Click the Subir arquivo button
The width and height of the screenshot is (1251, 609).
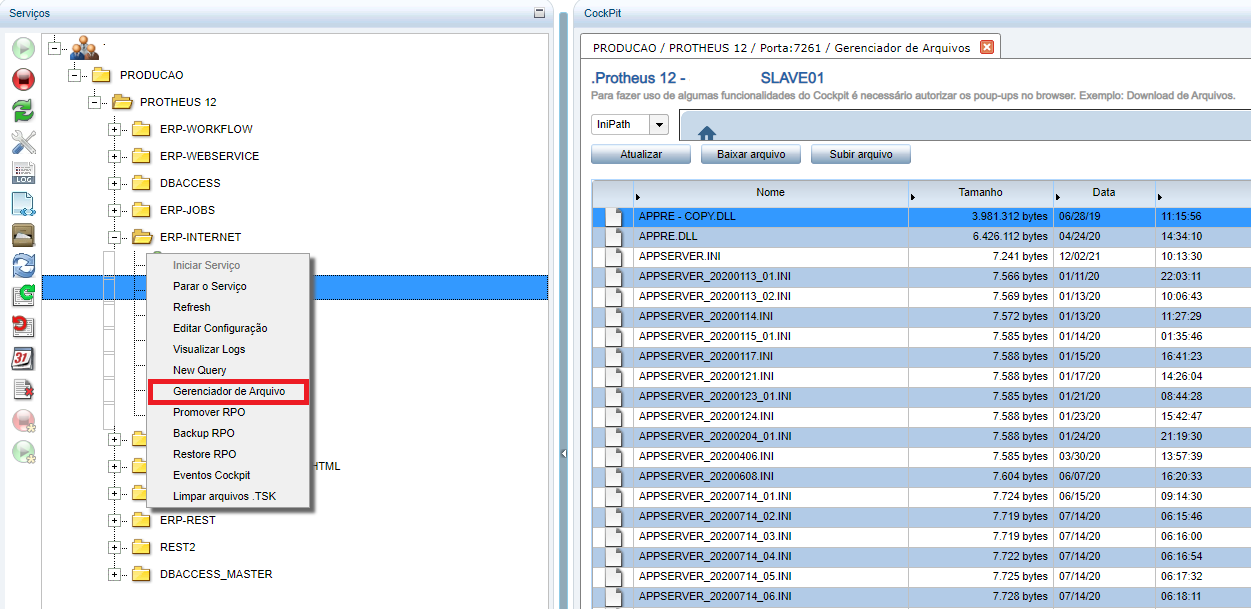pos(861,155)
